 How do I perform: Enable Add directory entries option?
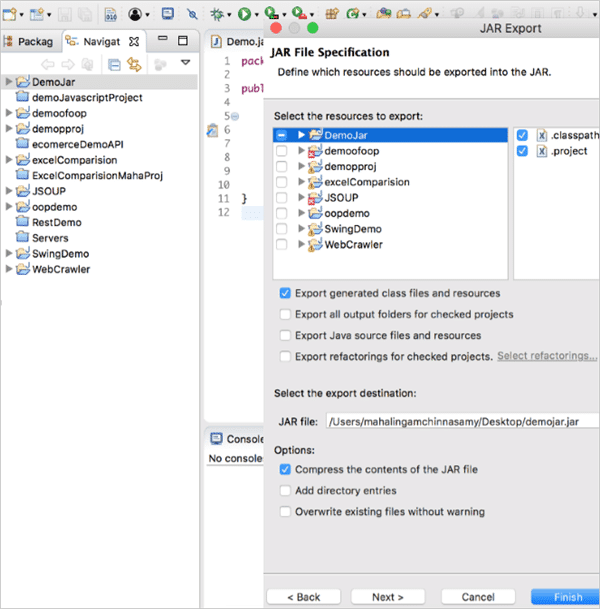(x=285, y=491)
